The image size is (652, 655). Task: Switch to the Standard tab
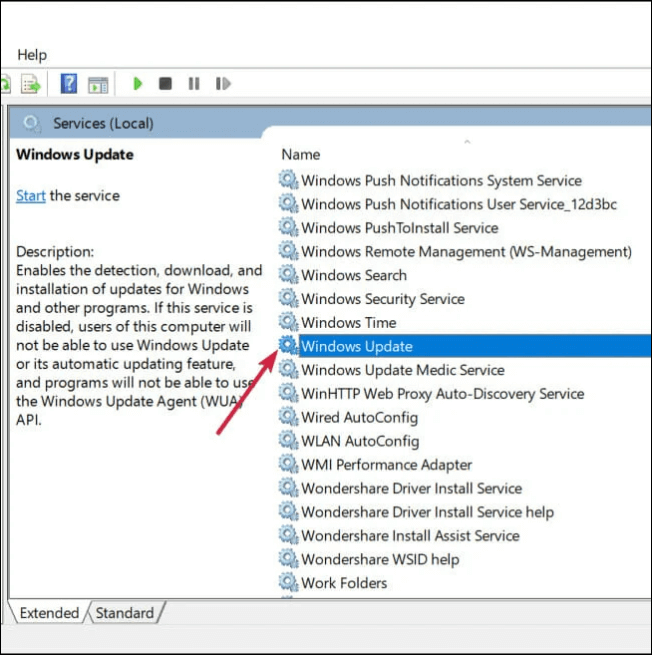(x=124, y=613)
